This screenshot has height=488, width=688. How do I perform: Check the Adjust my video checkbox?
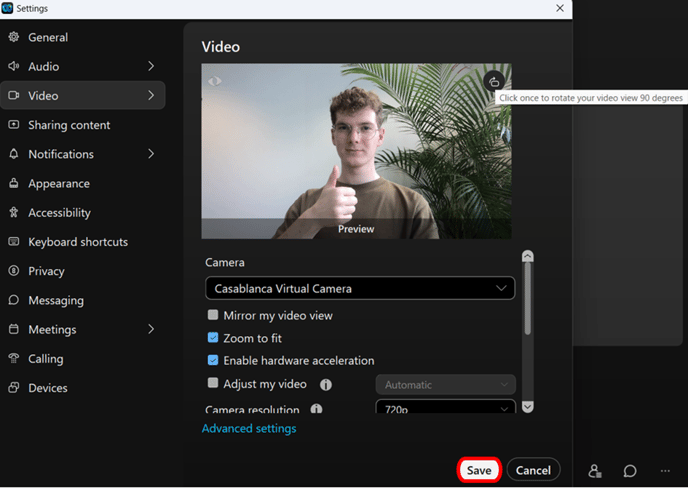(213, 383)
